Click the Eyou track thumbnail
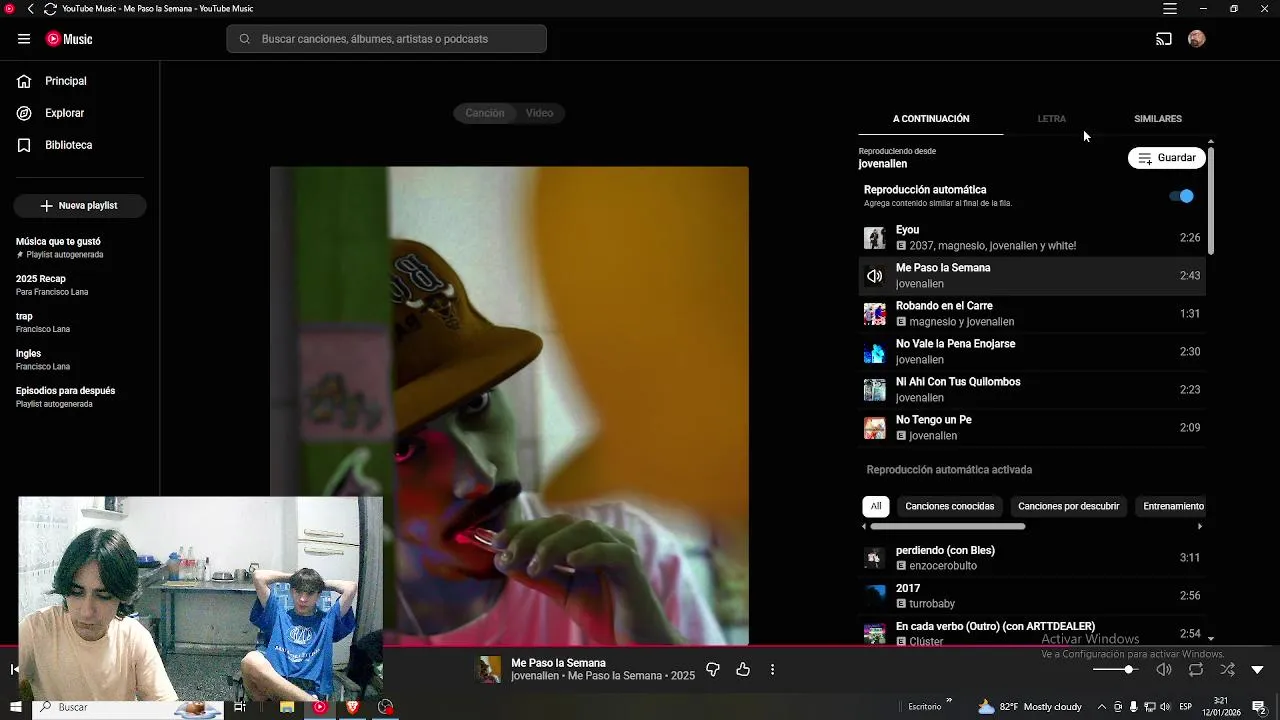The width and height of the screenshot is (1280, 720). click(x=875, y=238)
